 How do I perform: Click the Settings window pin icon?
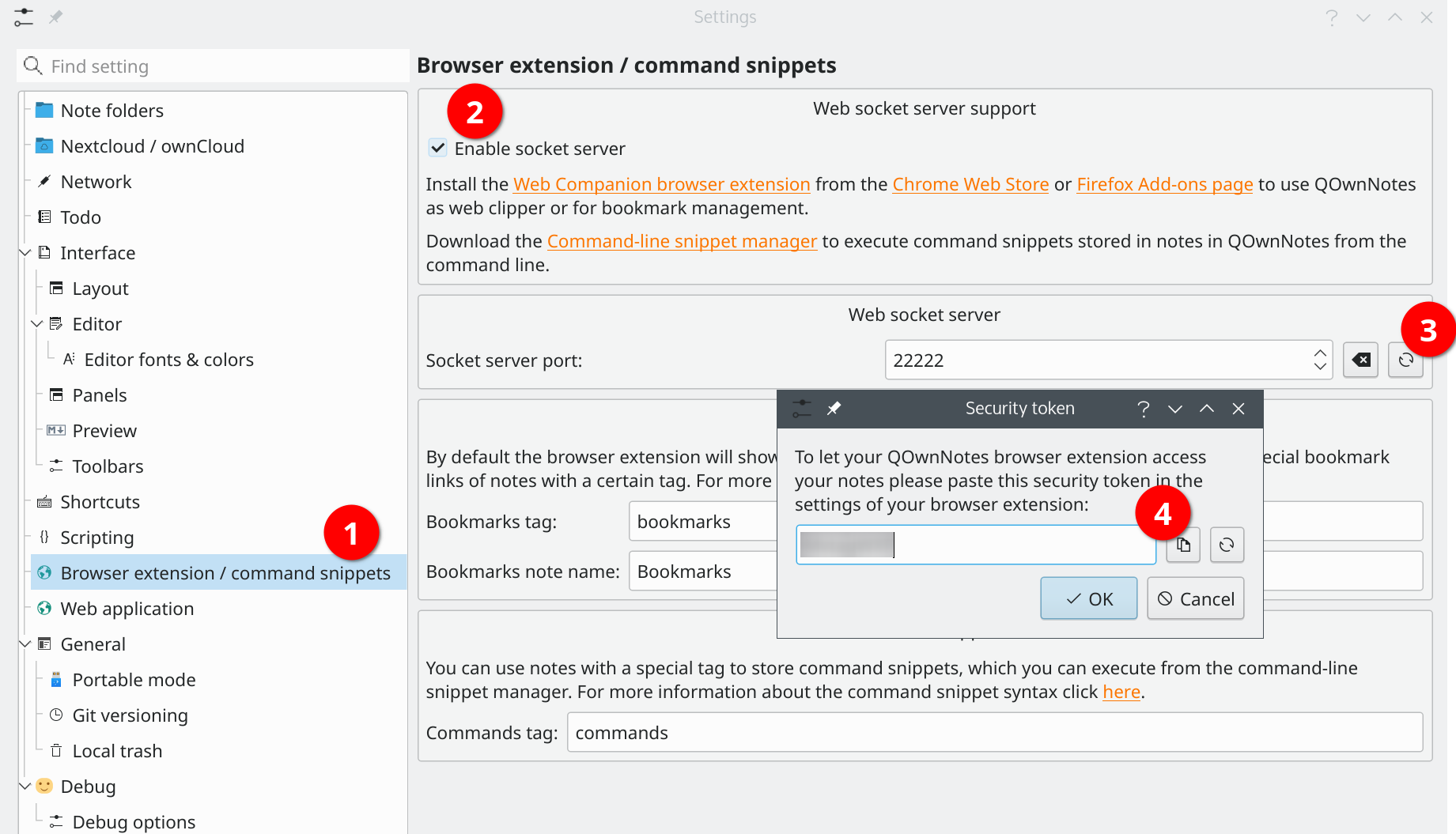(x=55, y=17)
